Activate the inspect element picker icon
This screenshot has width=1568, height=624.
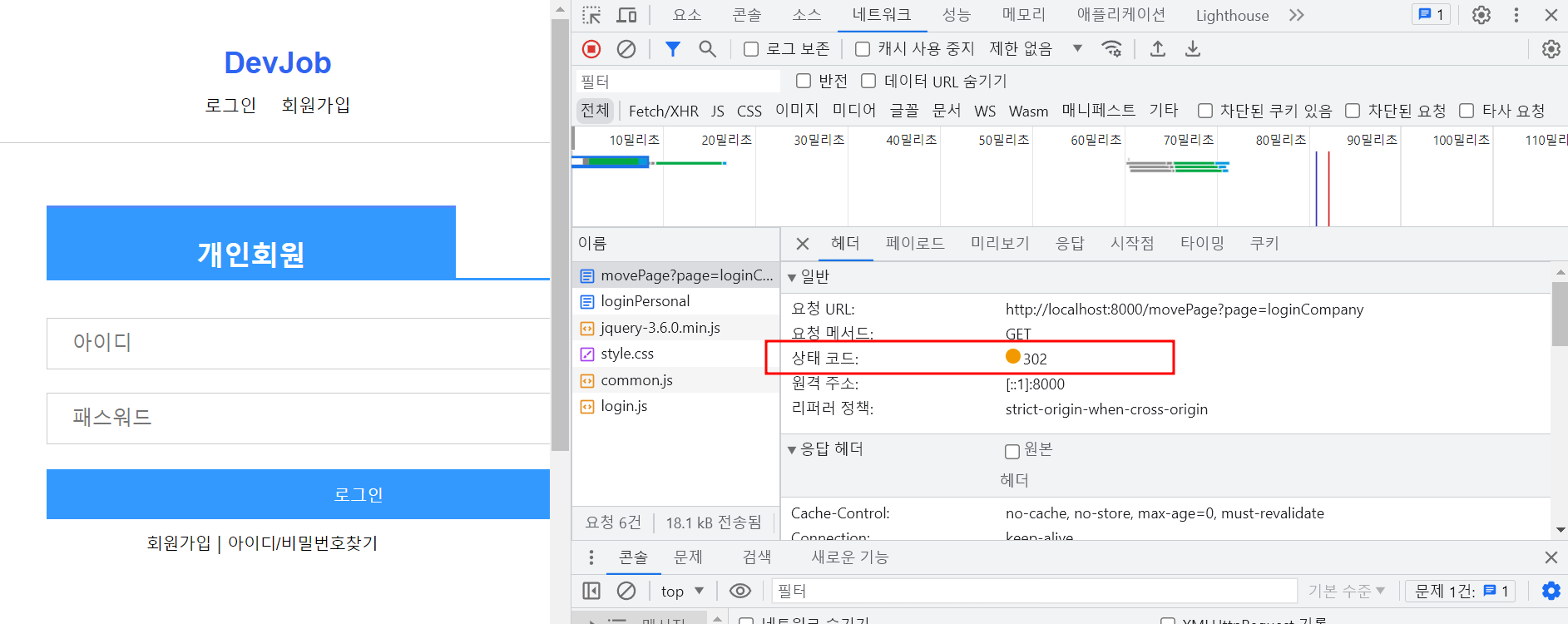click(591, 15)
